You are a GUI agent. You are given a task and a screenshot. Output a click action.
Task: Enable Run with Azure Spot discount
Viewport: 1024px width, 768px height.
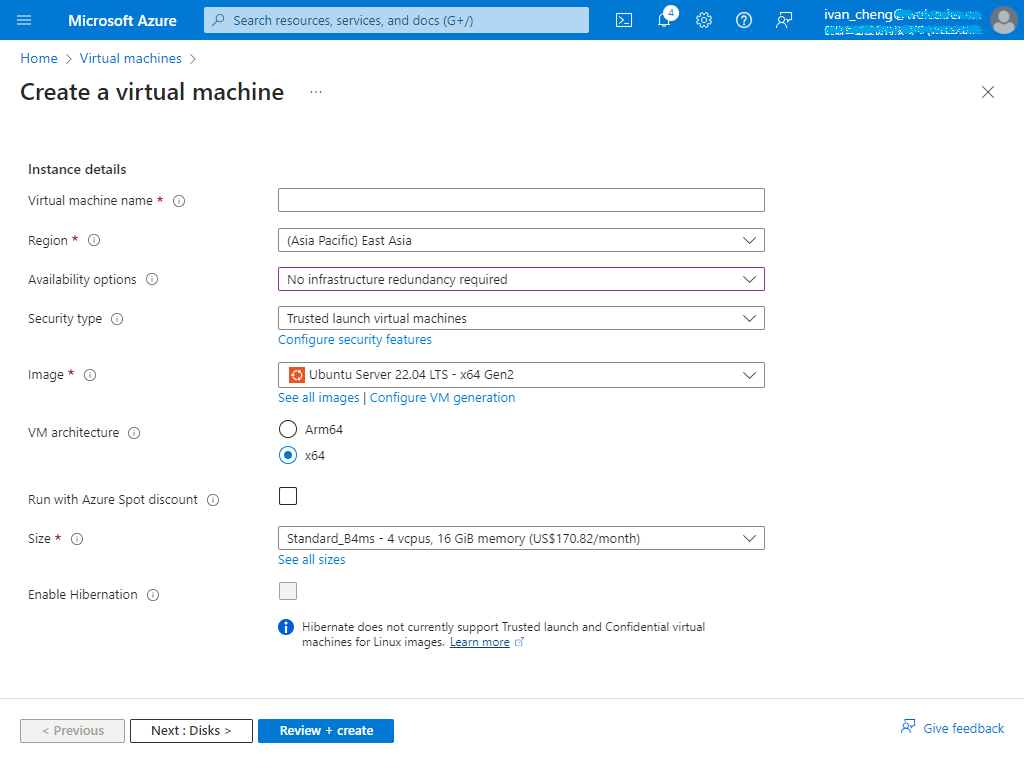click(x=288, y=496)
